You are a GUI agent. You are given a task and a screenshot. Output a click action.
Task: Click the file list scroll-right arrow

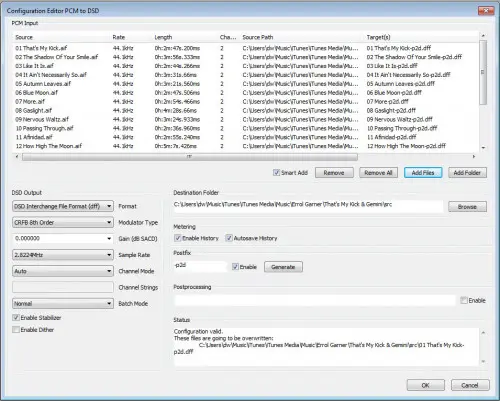tap(474, 156)
